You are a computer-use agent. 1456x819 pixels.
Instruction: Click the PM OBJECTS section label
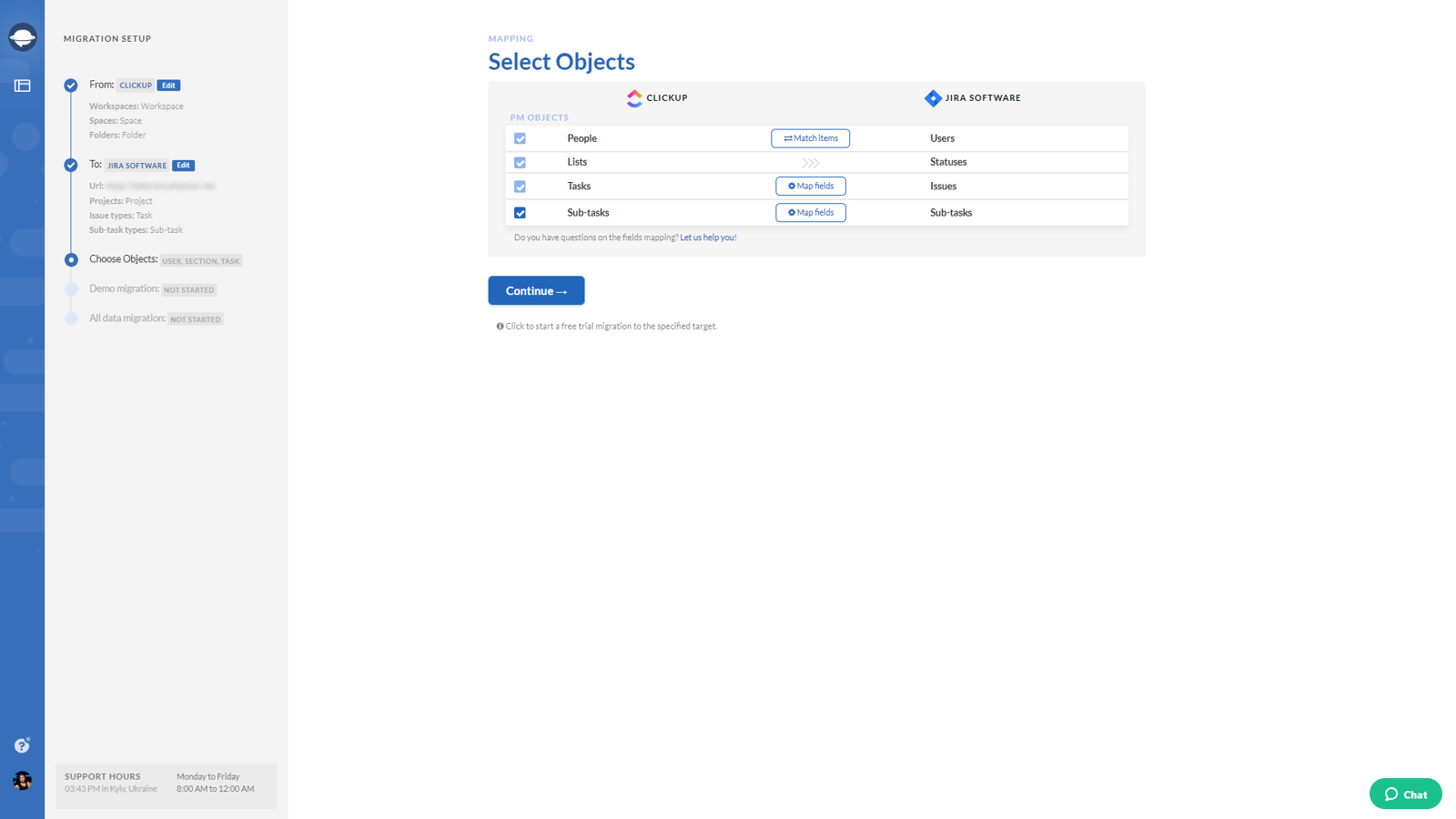(540, 117)
